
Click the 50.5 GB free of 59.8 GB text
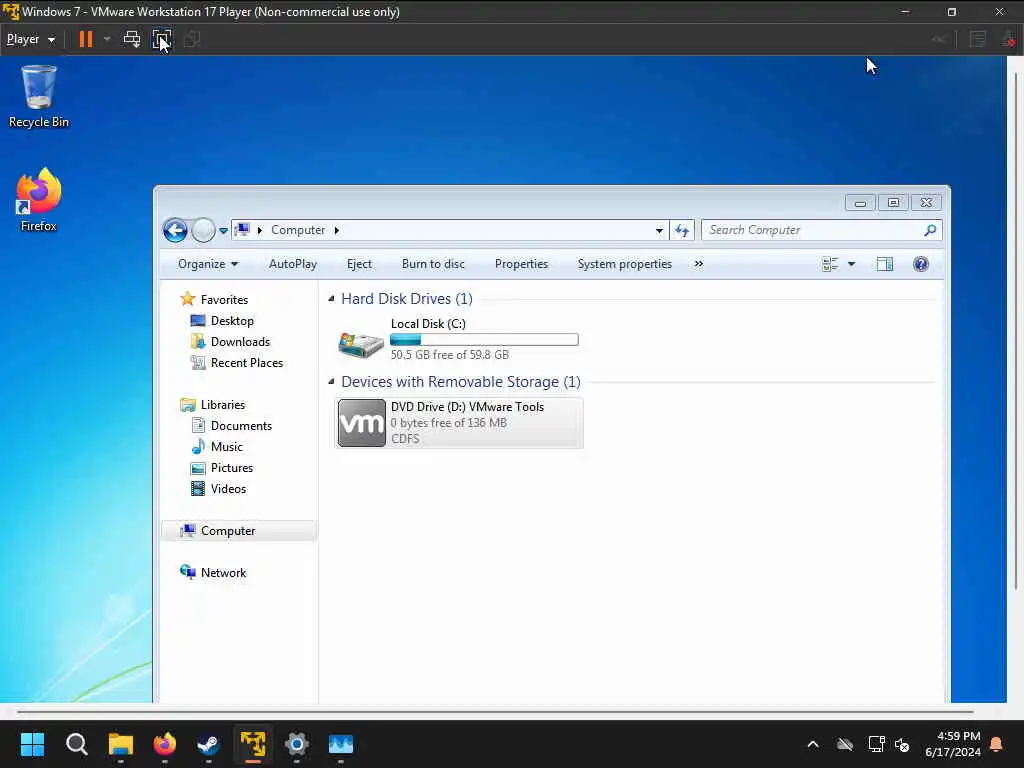[x=449, y=355]
